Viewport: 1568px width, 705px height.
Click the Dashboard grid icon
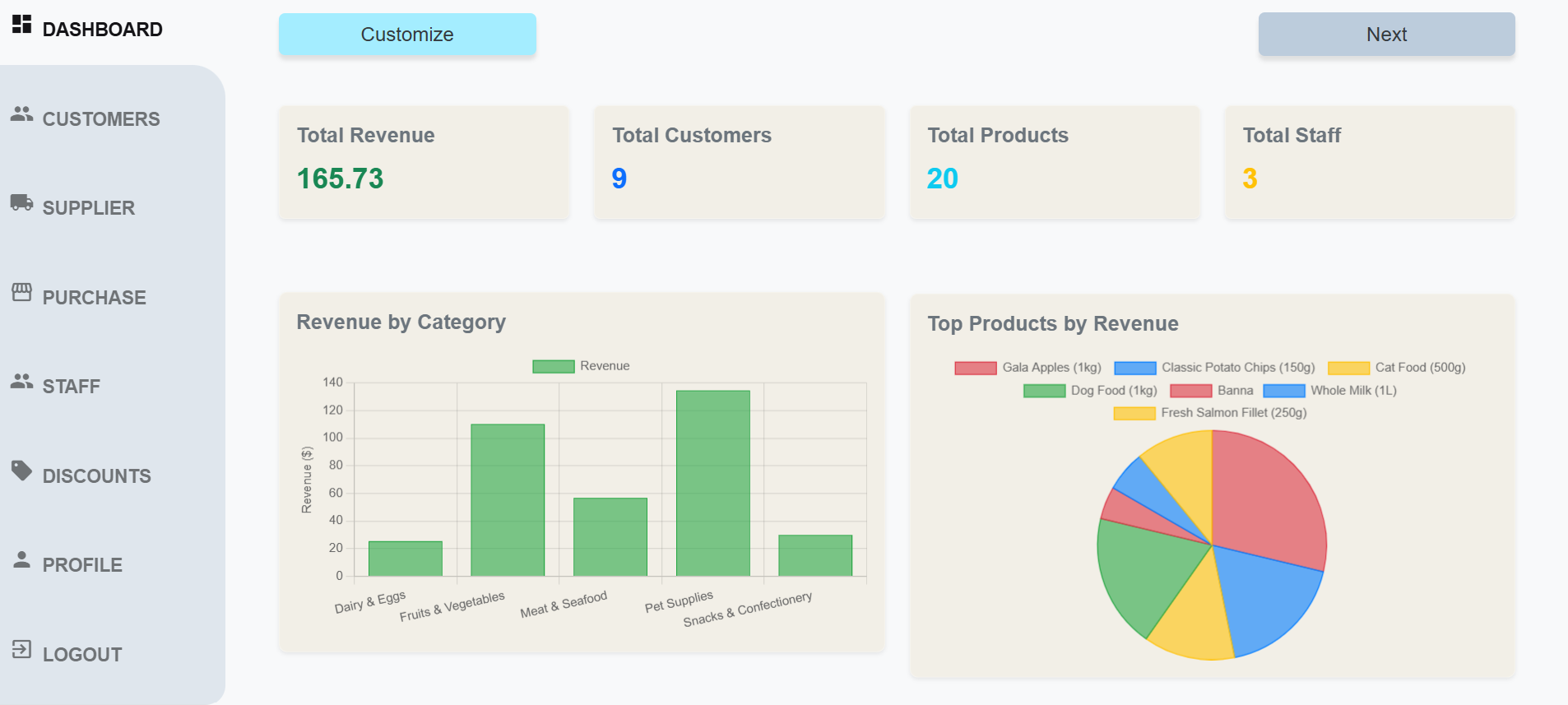(x=22, y=25)
